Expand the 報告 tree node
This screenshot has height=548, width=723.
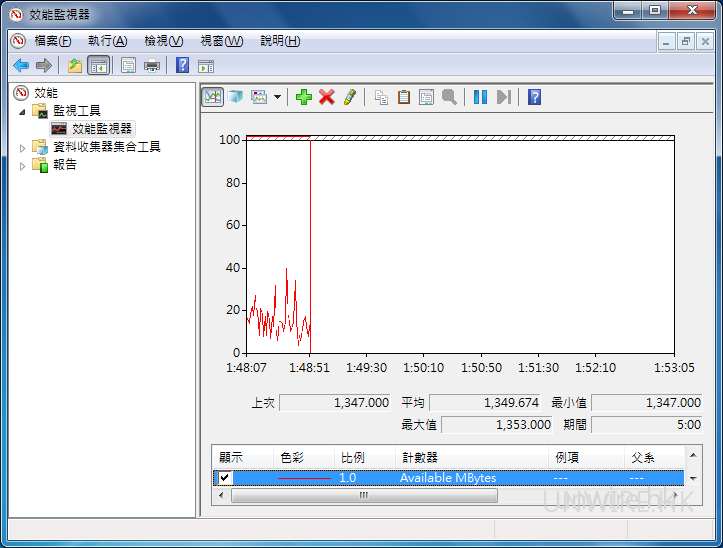point(23,165)
